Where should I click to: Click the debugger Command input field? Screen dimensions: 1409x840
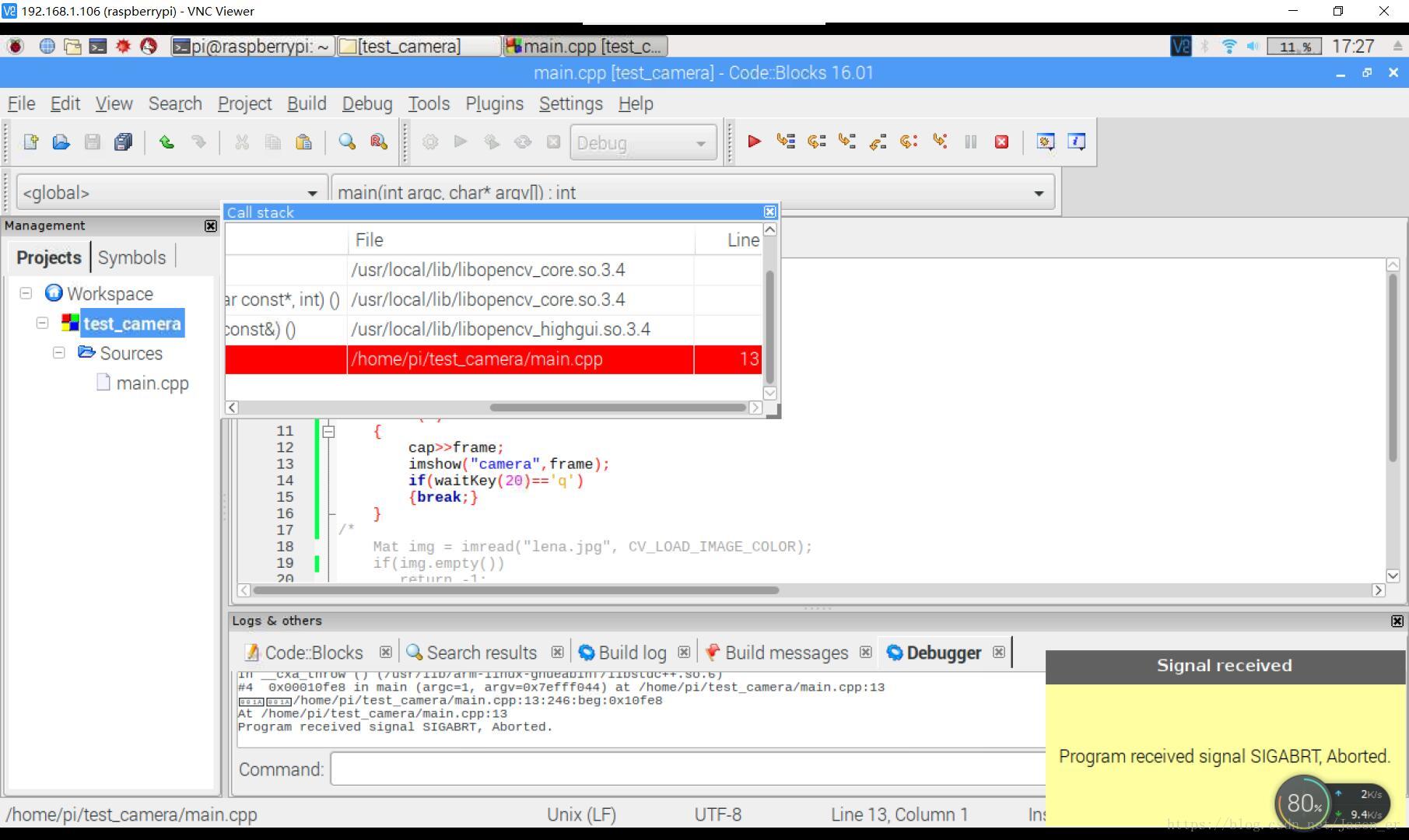coord(688,769)
